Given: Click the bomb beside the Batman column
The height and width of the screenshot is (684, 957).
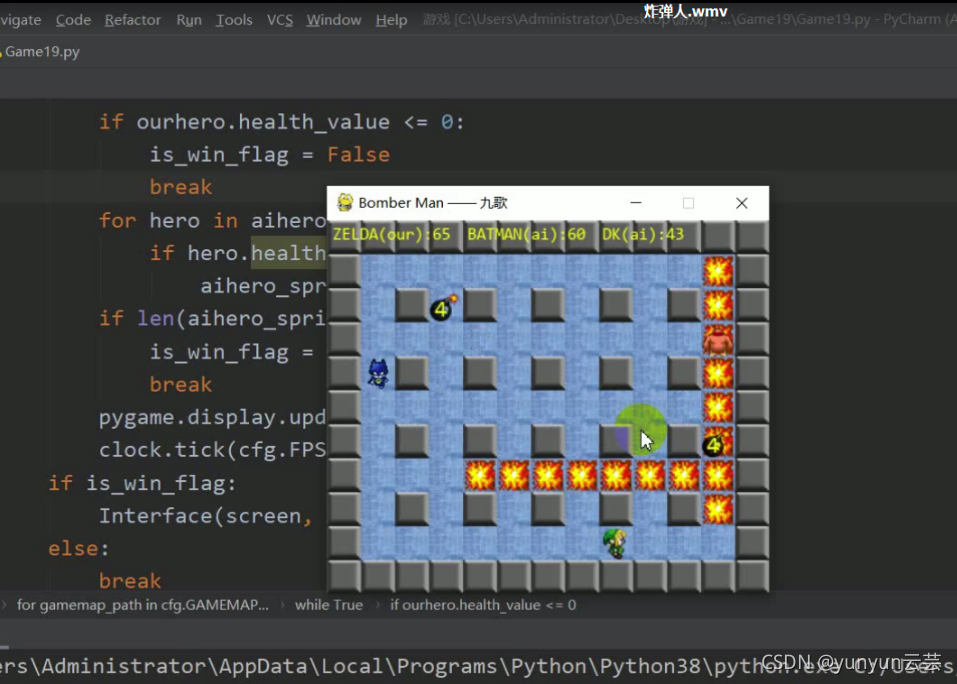Looking at the screenshot, I should (x=444, y=307).
